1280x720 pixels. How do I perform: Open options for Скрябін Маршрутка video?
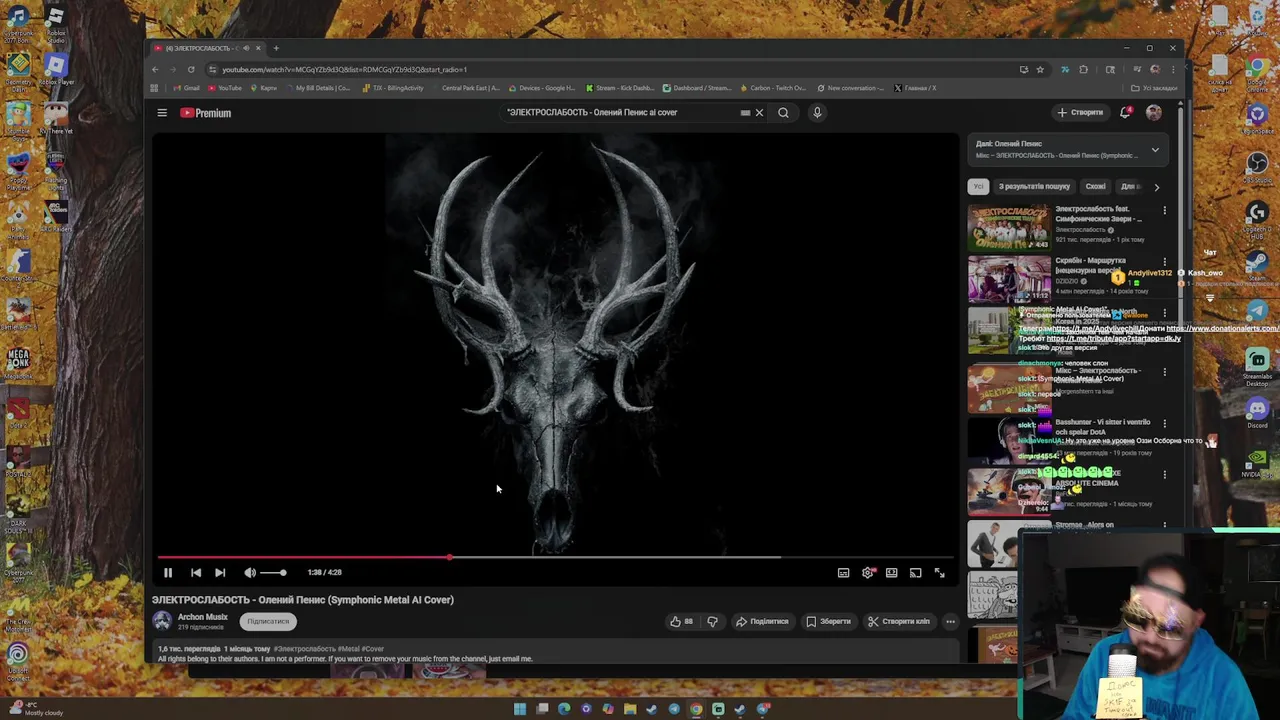1164,262
